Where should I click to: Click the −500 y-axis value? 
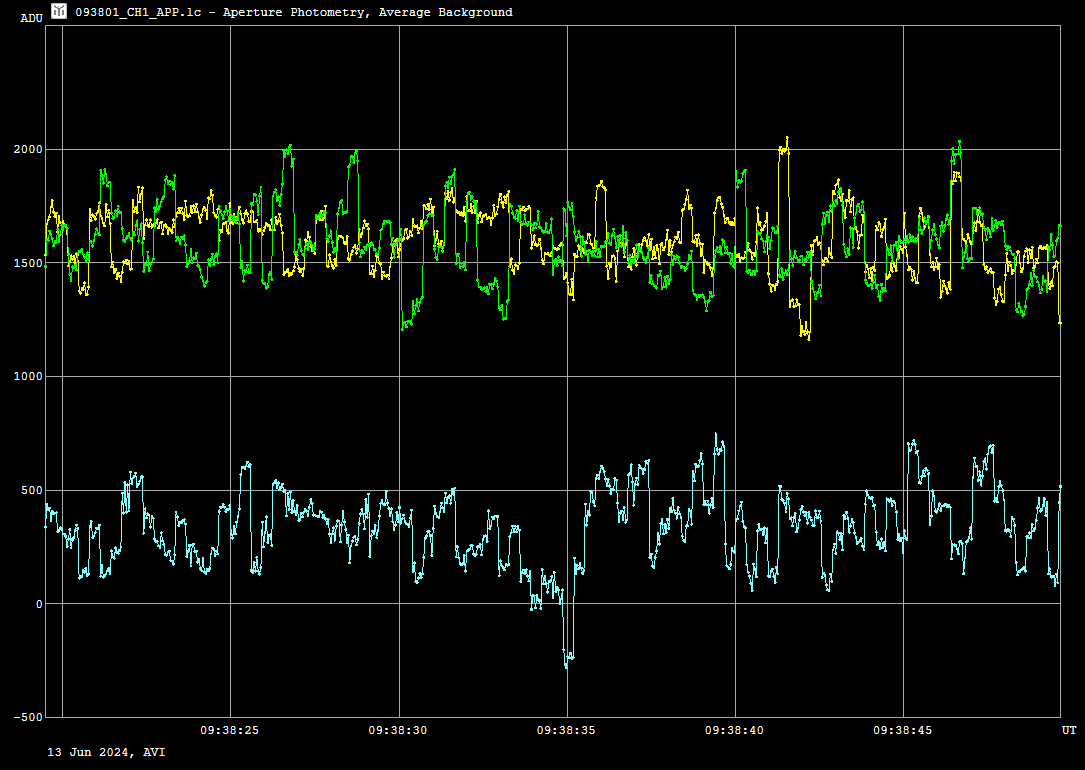[28, 717]
